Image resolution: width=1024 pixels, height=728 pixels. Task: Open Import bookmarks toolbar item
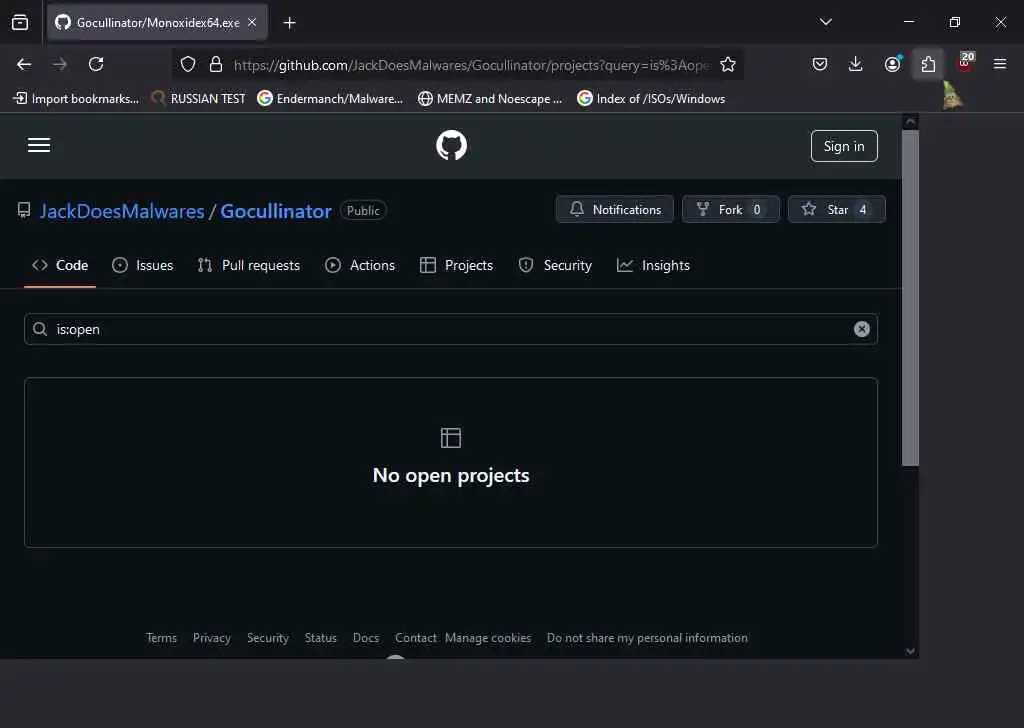76,99
